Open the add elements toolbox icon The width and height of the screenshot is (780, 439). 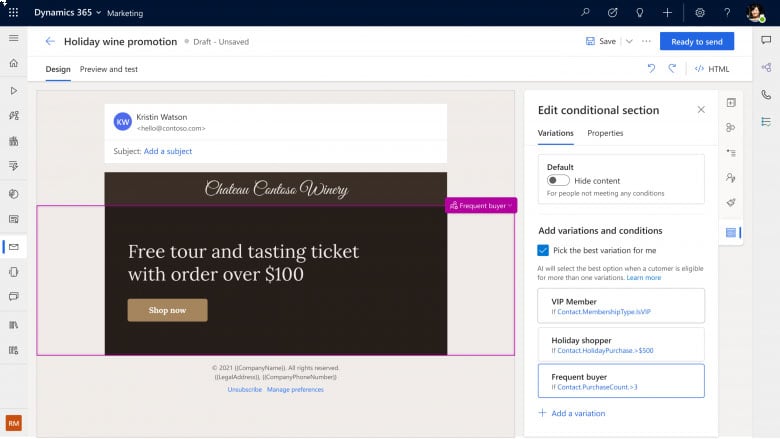[x=731, y=102]
